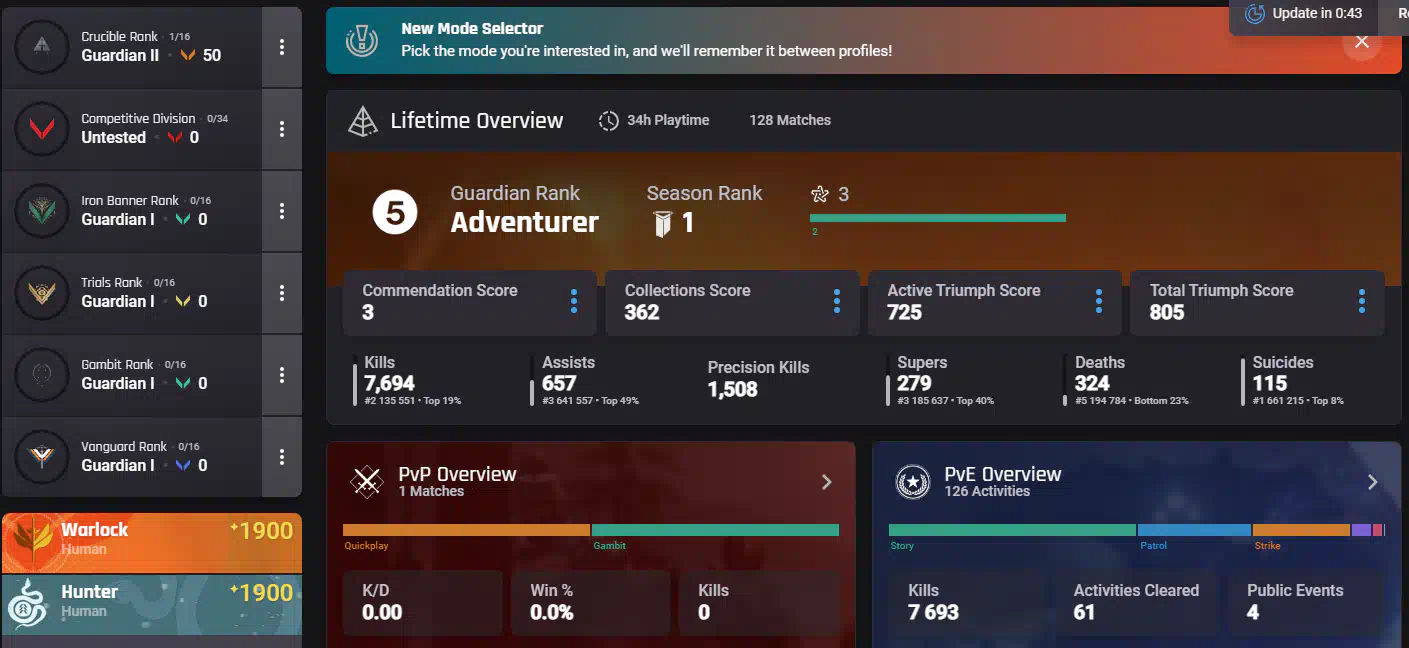Click the Vanguard Rank blue chevron points icon
Image resolution: width=1409 pixels, height=648 pixels.
tap(183, 465)
